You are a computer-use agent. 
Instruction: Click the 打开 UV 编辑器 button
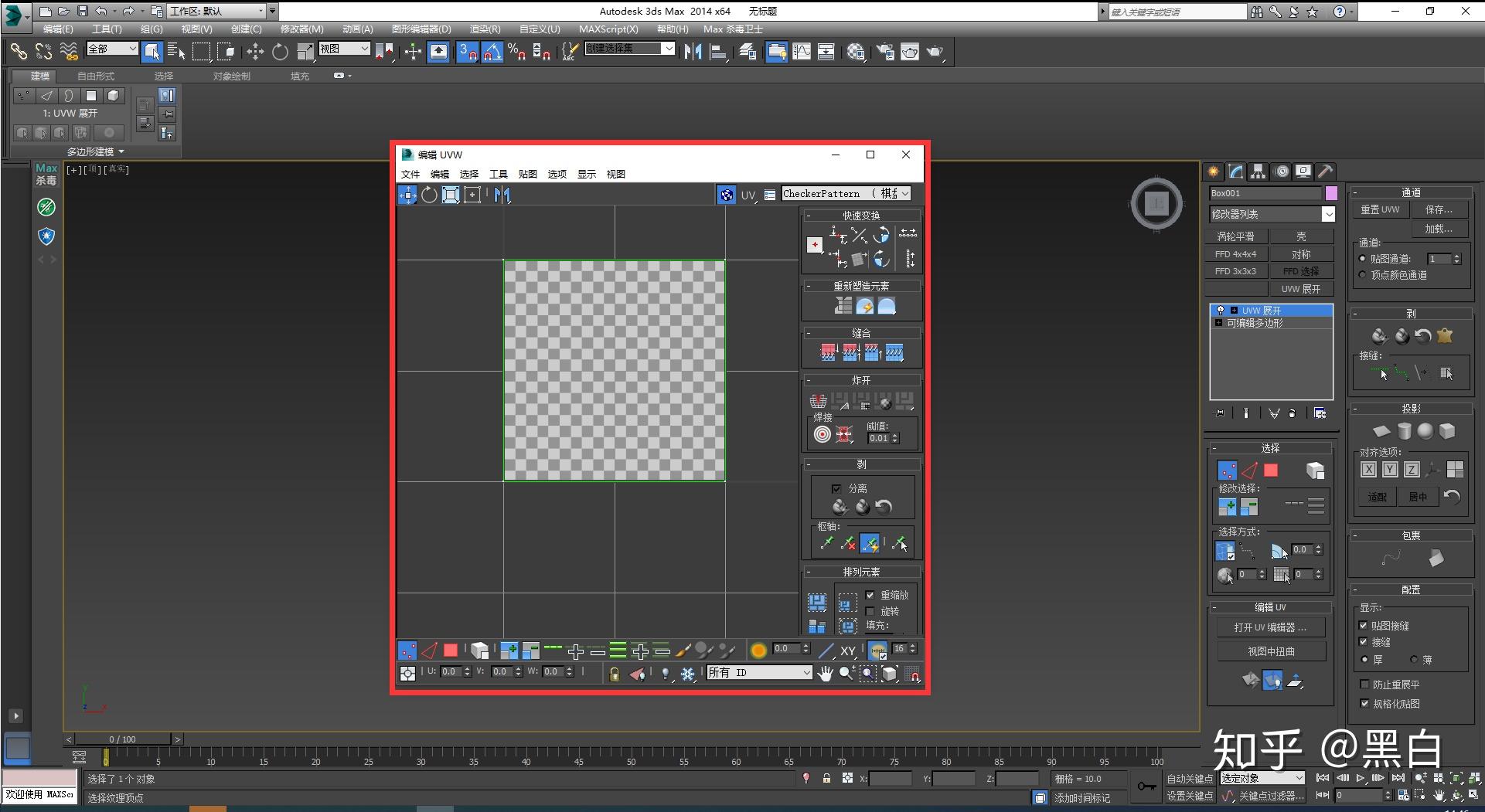1270,627
